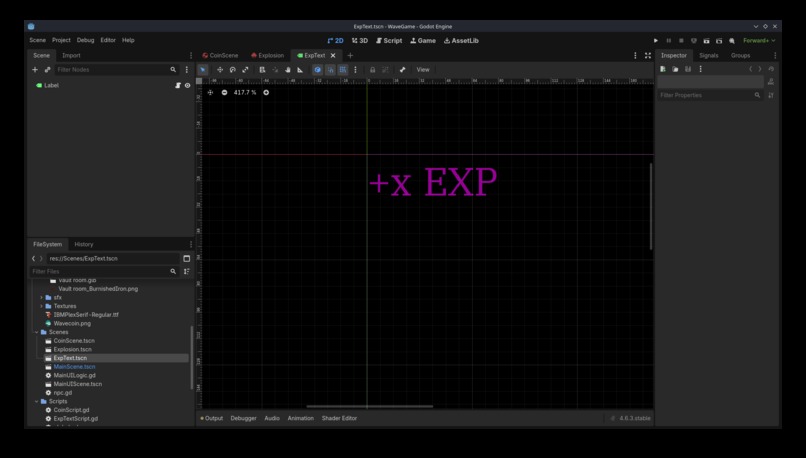Viewport: 806px width, 458px height.
Task: Activate the Scale Mode tool
Action: pos(245,69)
